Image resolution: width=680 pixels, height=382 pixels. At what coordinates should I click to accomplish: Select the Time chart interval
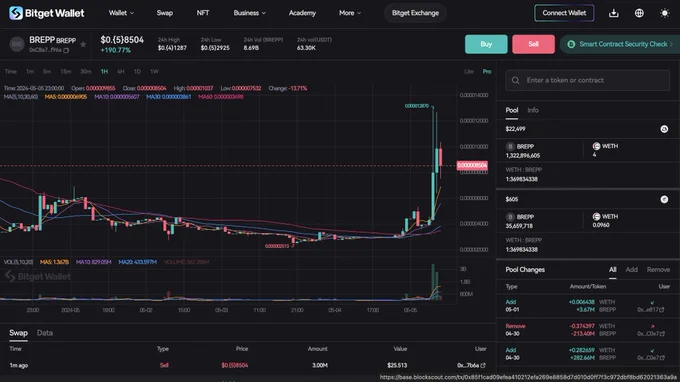[10, 72]
